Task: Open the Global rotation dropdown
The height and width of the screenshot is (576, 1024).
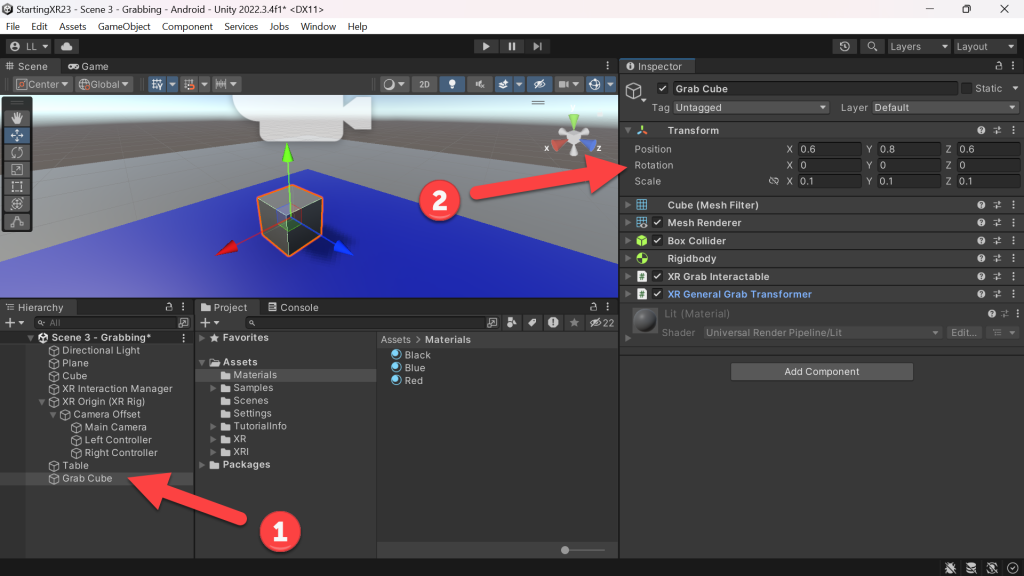Action: pos(104,84)
